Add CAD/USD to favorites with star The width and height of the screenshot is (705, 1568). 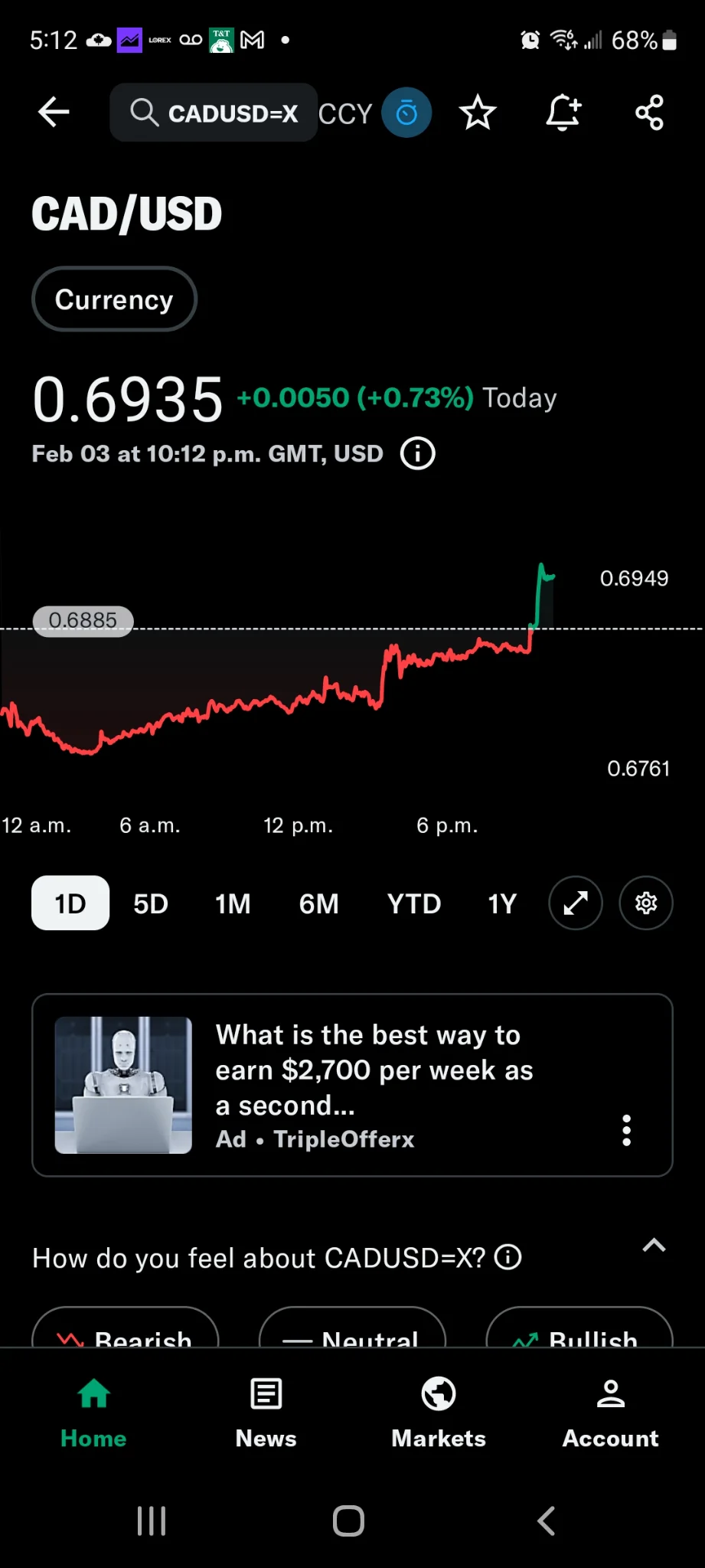tap(478, 113)
